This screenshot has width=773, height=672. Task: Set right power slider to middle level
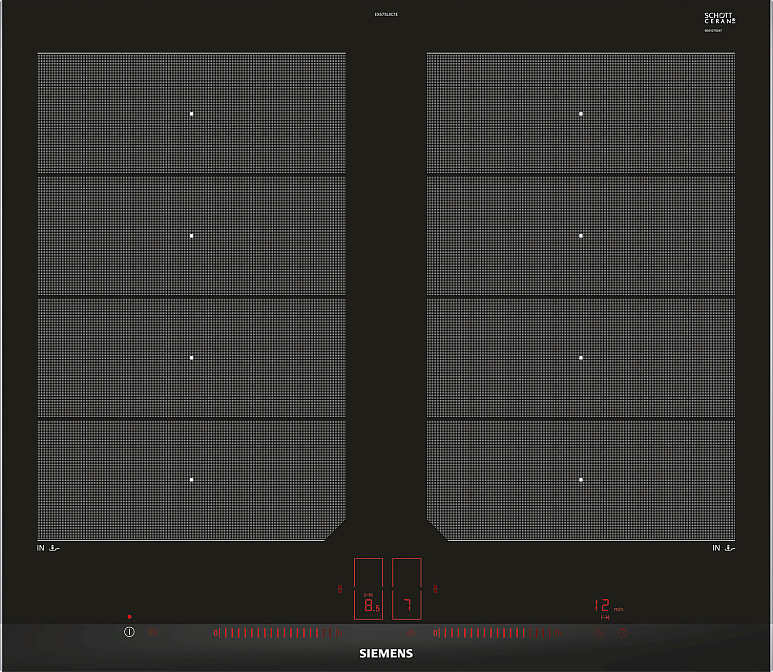(495, 633)
